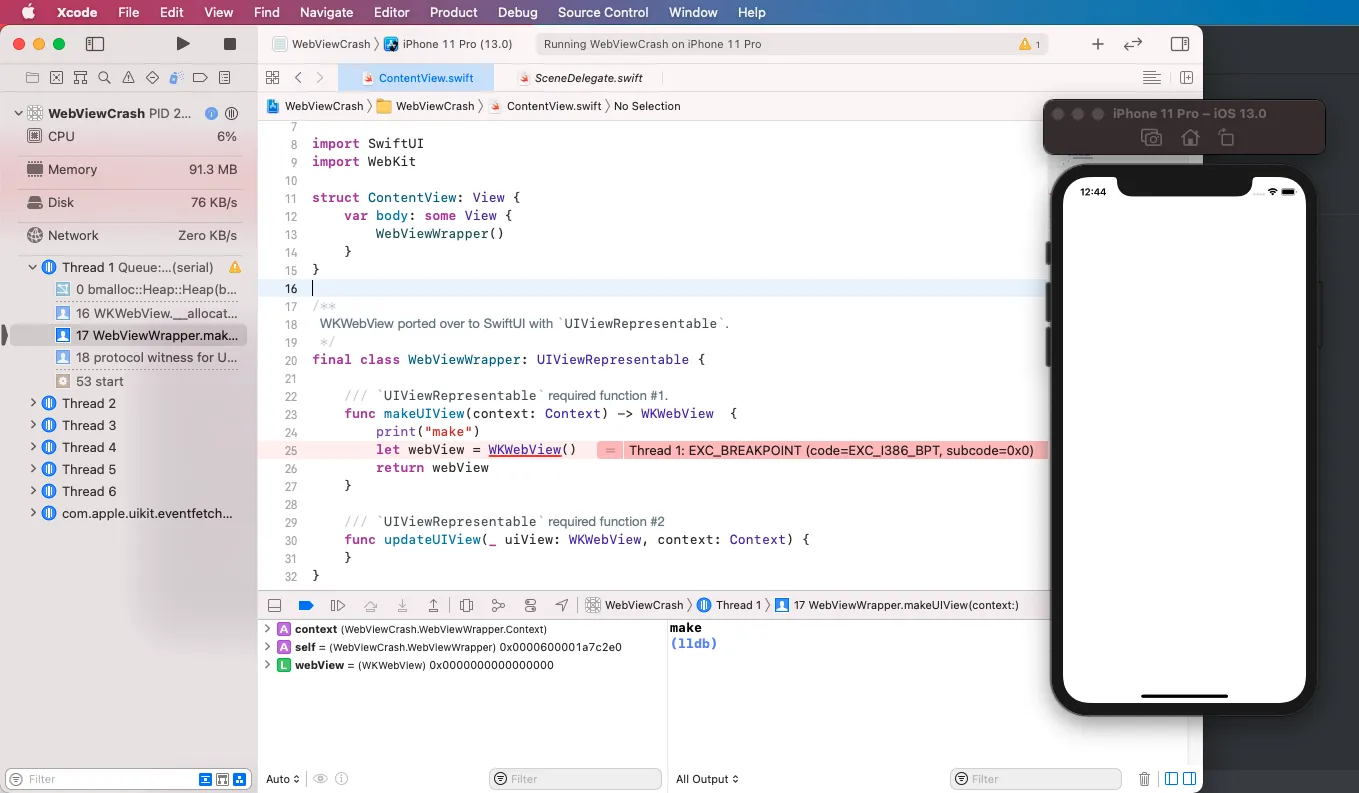Toggle the navigator sidebar in Xcode toolbar
Viewport: 1359px width, 793px height.
click(x=95, y=44)
